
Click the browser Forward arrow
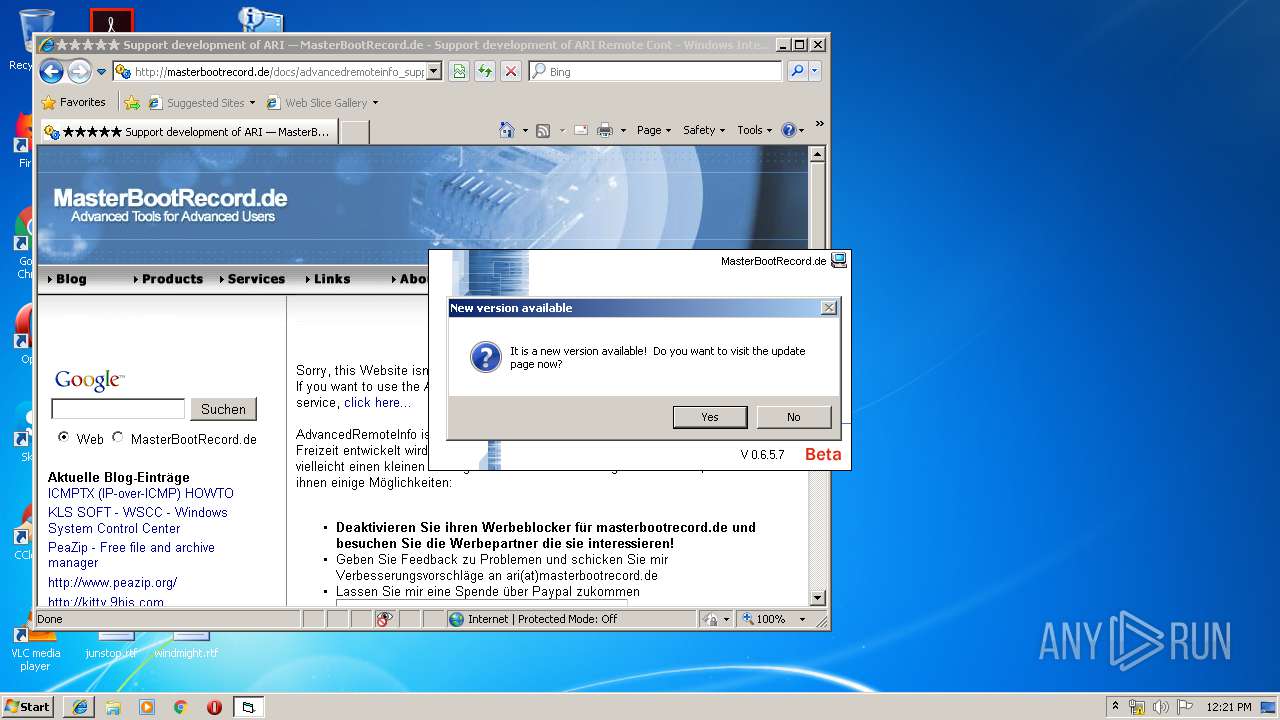79,71
